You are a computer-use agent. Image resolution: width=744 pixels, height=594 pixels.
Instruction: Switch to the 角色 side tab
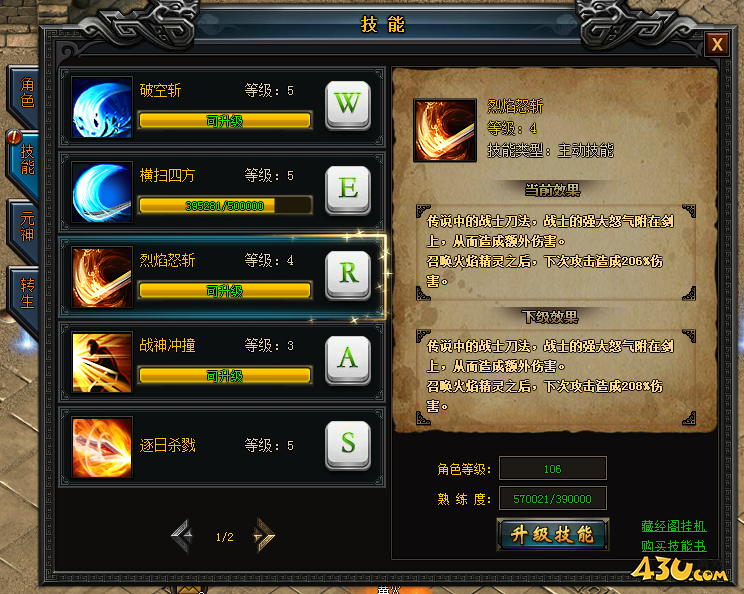(x=26, y=93)
